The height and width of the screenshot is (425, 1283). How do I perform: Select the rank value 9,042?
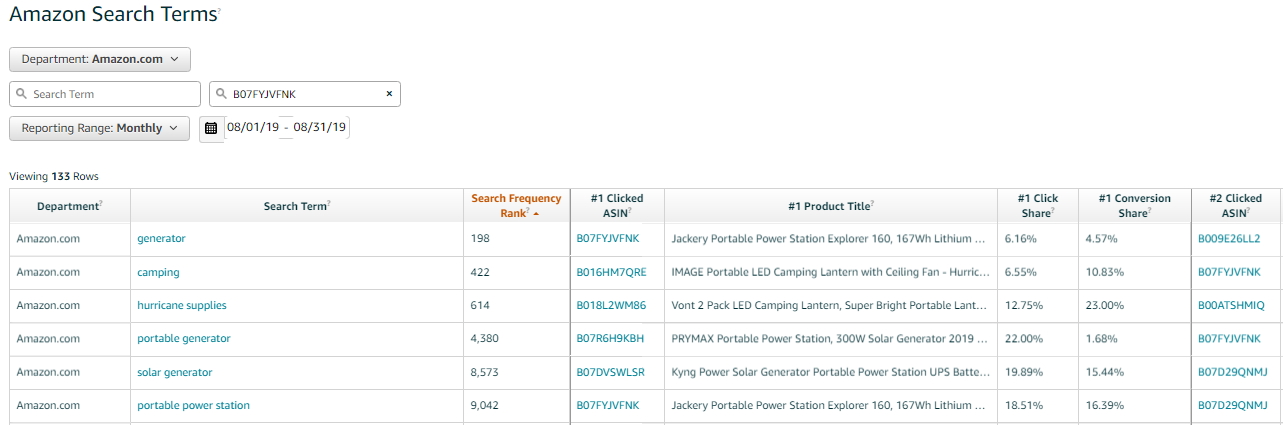click(484, 405)
